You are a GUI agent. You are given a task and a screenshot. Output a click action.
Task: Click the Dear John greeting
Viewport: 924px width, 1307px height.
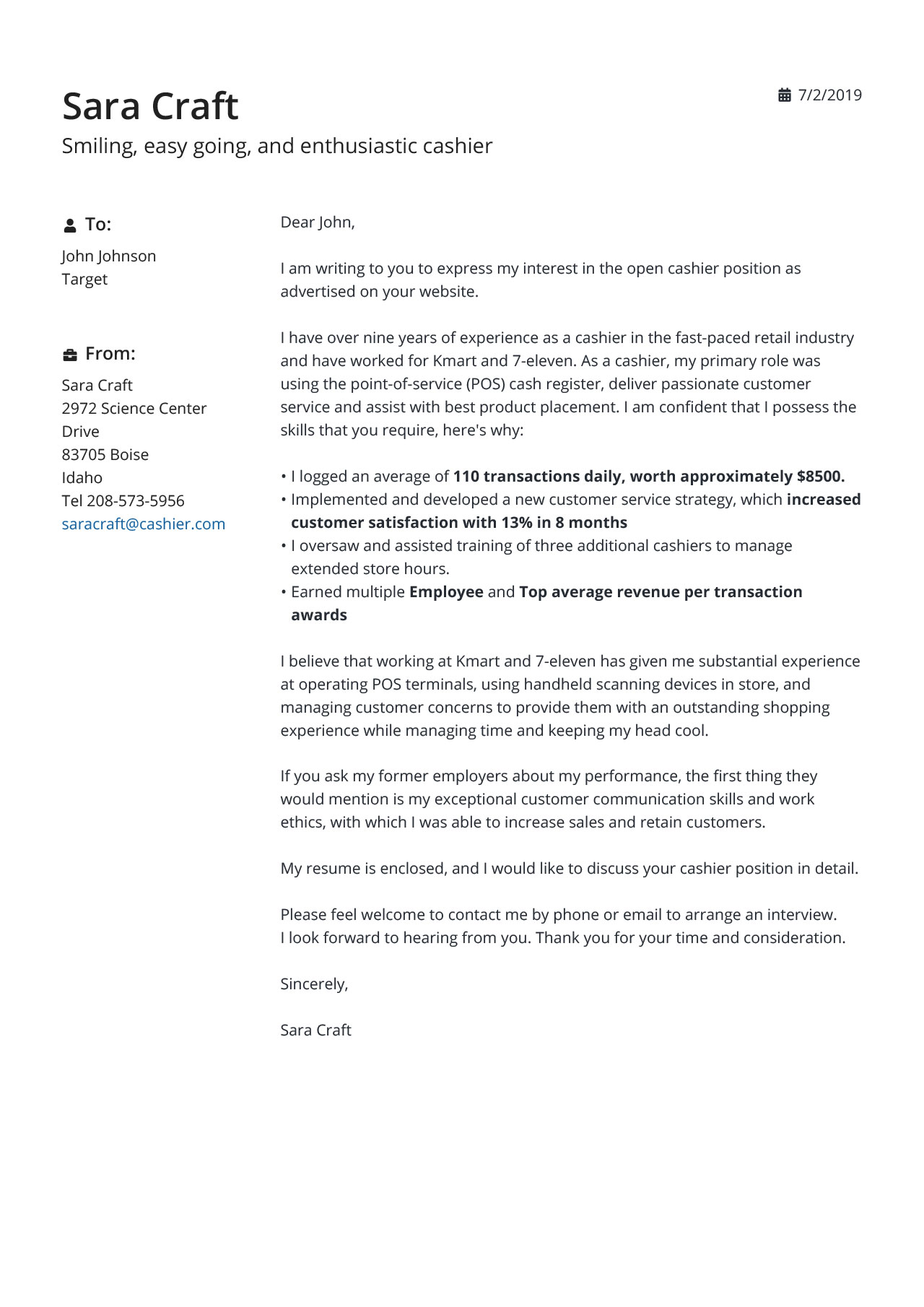point(318,222)
